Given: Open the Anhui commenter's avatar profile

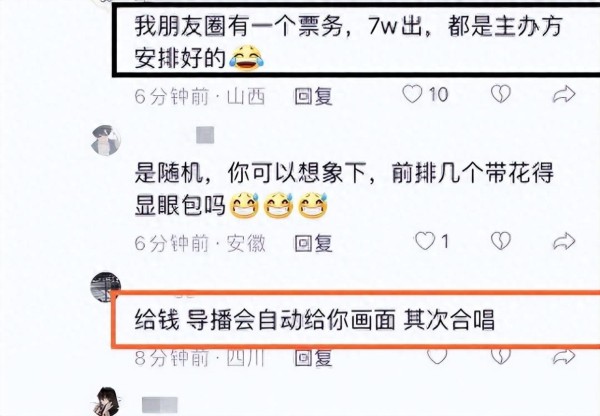Looking at the screenshot, I should 106,140.
